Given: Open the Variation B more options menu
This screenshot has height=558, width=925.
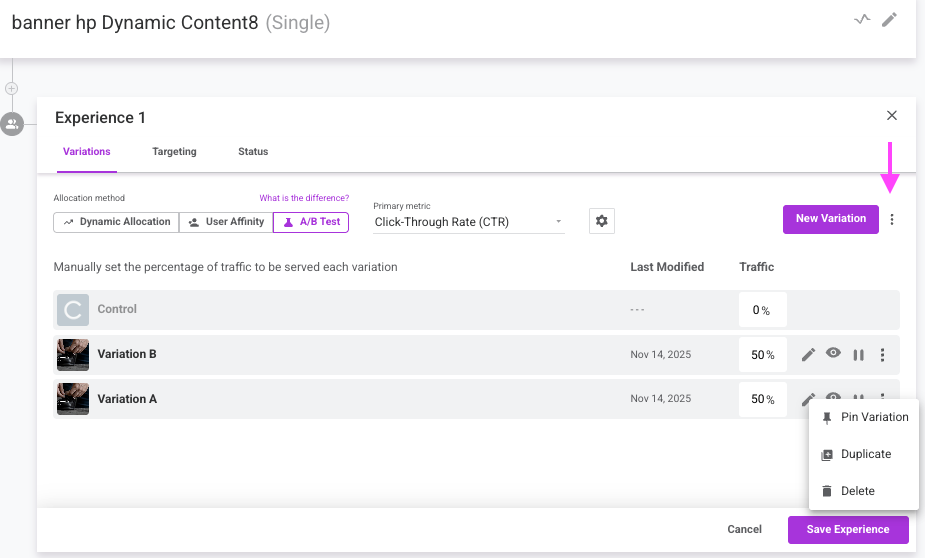Looking at the screenshot, I should tap(883, 355).
